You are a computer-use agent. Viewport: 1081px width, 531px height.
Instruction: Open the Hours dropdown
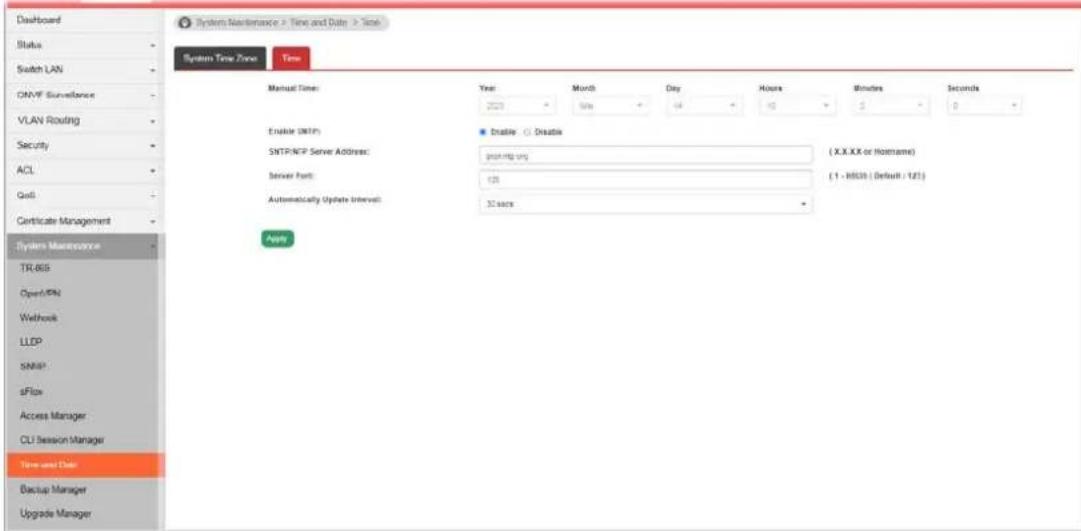tap(798, 108)
